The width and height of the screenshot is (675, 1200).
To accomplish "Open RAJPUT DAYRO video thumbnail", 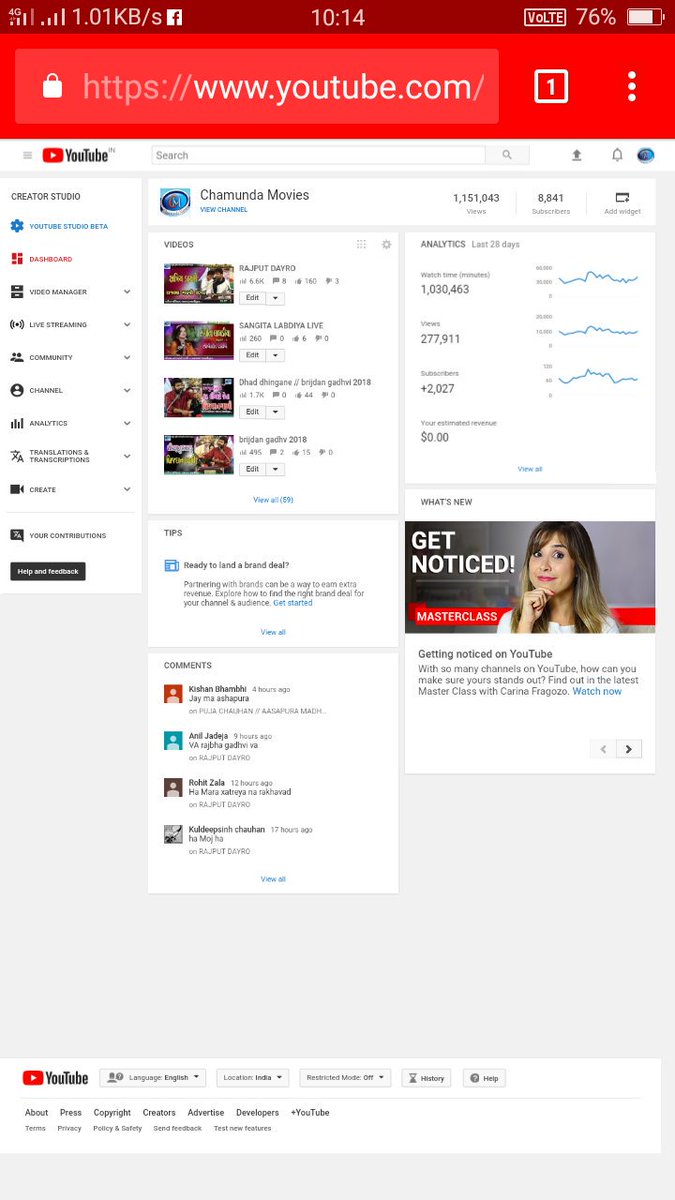I will click(x=199, y=283).
